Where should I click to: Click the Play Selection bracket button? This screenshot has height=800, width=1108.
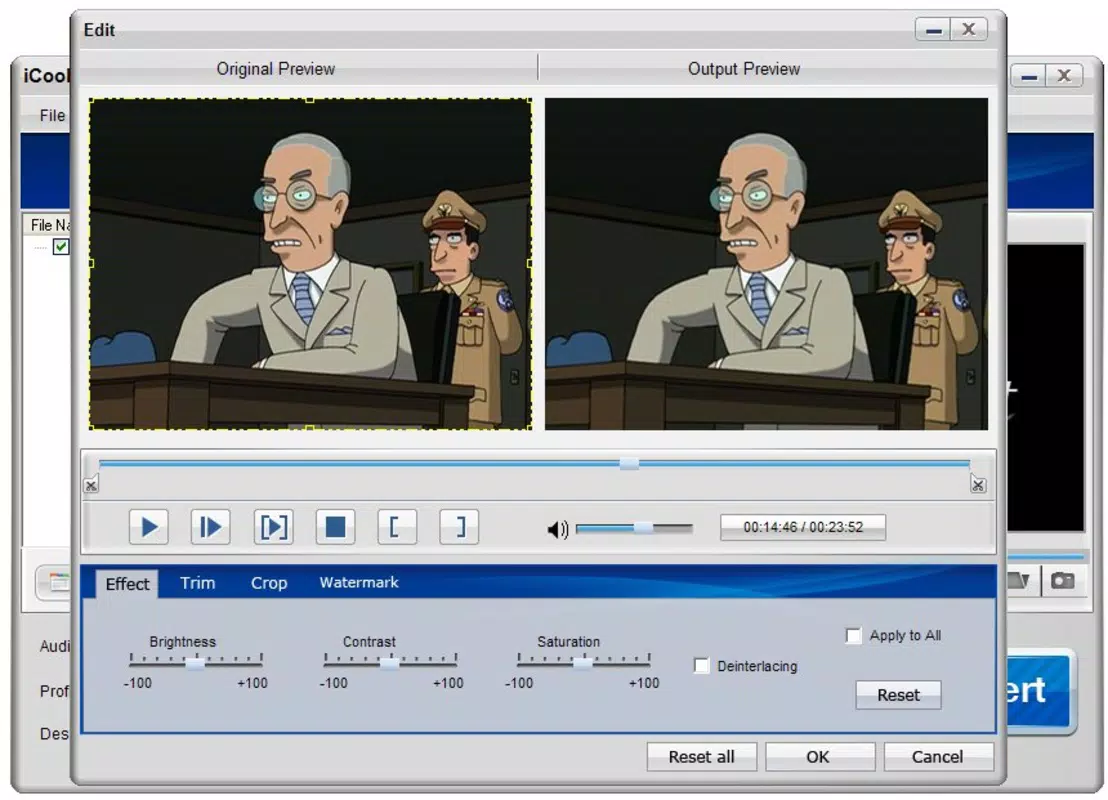point(273,527)
